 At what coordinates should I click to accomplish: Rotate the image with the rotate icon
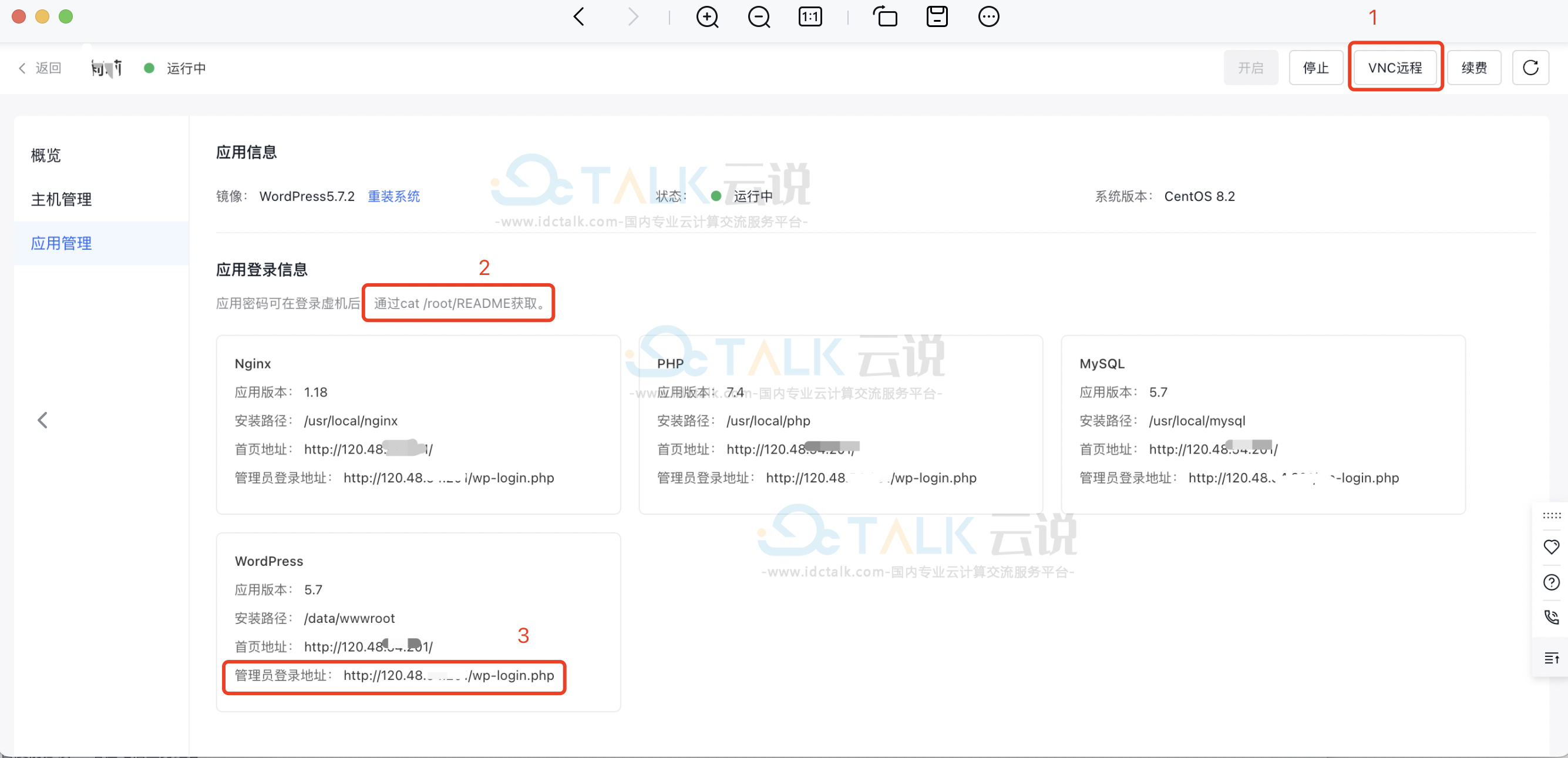[886, 16]
